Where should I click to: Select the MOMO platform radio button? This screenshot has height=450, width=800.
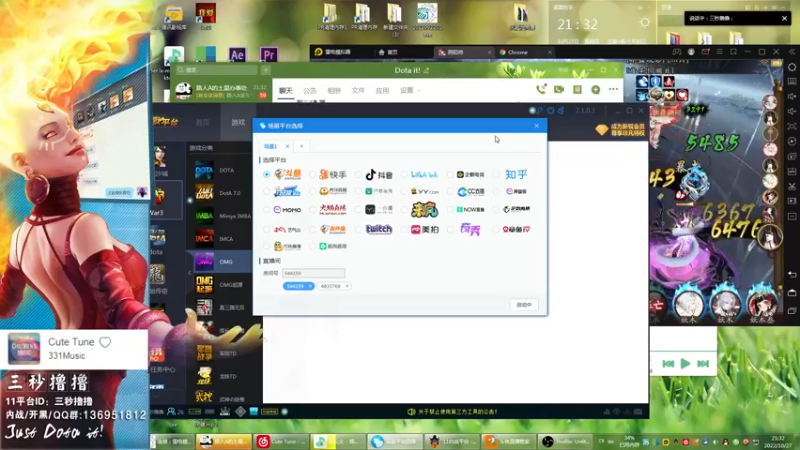pos(266,210)
